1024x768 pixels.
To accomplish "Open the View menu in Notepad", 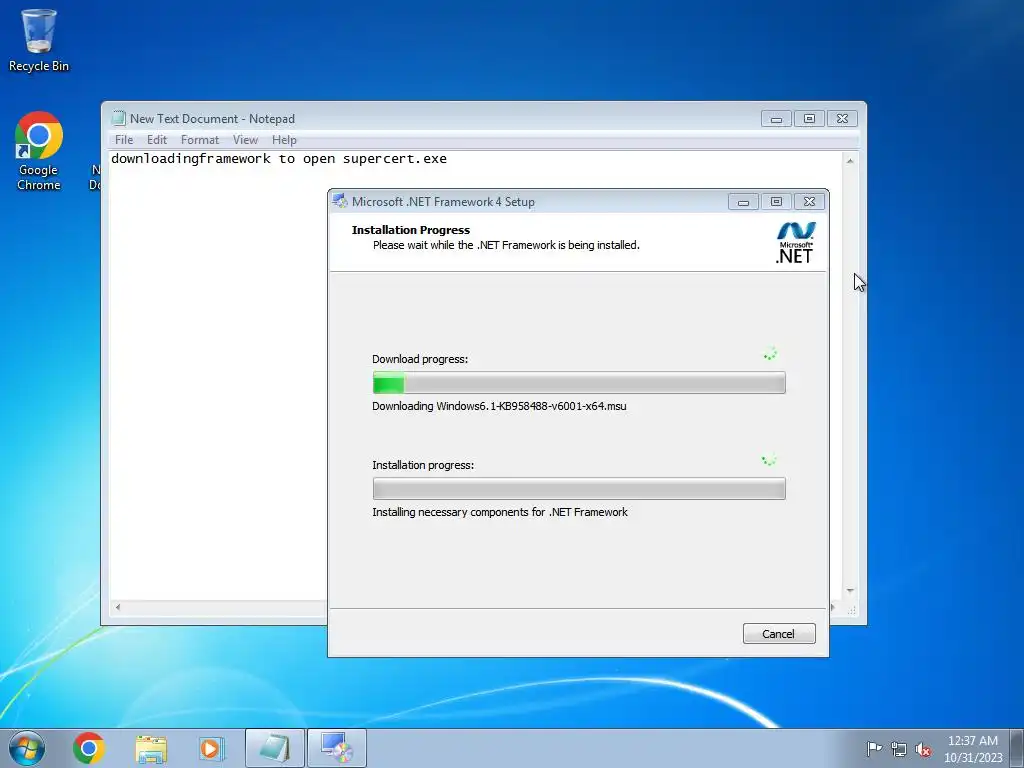I will 246,140.
